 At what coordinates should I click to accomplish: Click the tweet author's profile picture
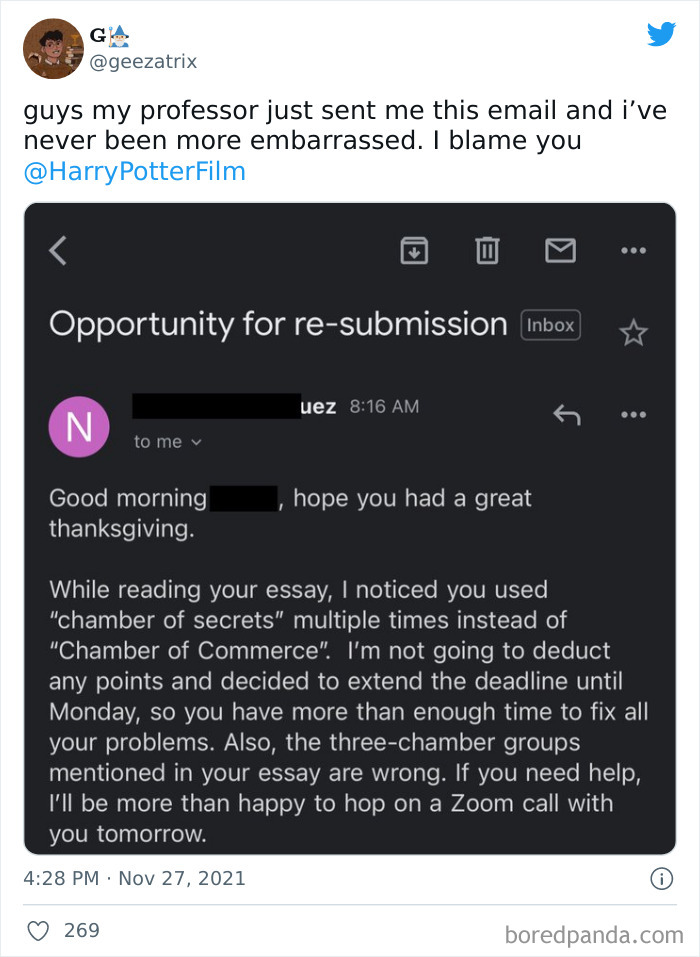[53, 49]
